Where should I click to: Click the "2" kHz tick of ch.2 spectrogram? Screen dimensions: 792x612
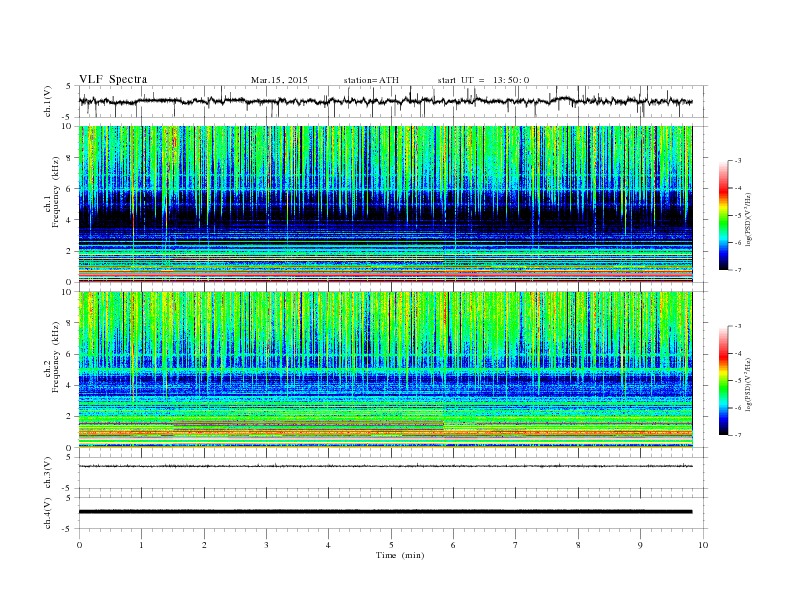coord(69,417)
